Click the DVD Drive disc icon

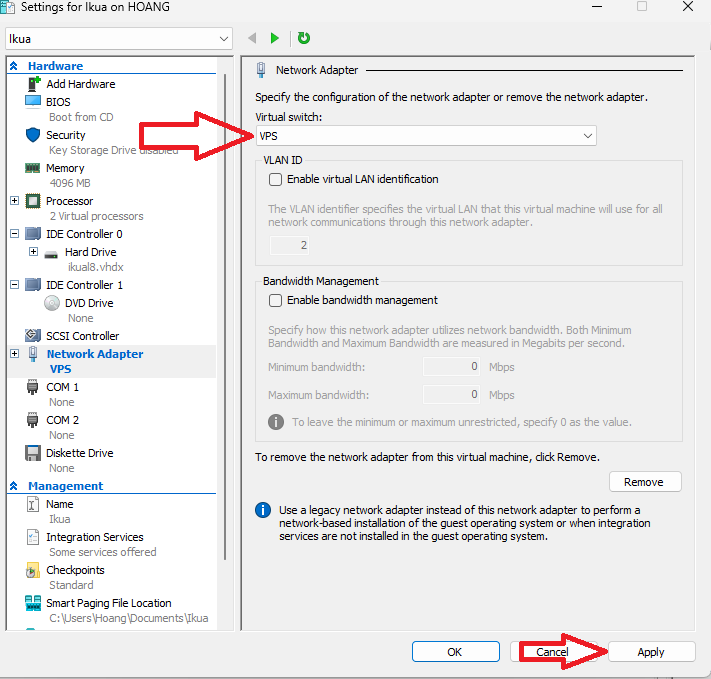coord(52,303)
